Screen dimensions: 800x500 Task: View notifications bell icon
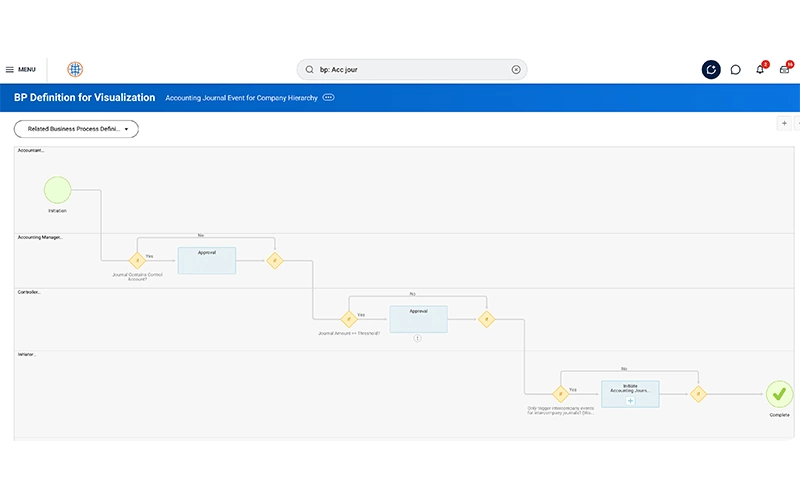pyautogui.click(x=760, y=69)
